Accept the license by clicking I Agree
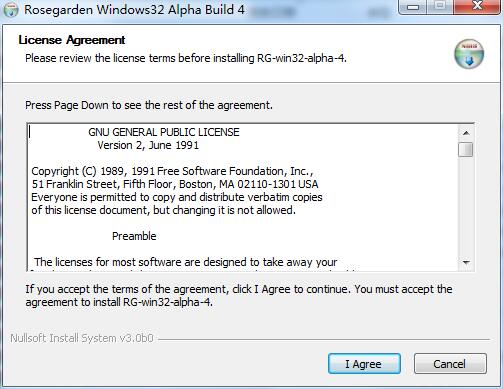 coord(364,364)
